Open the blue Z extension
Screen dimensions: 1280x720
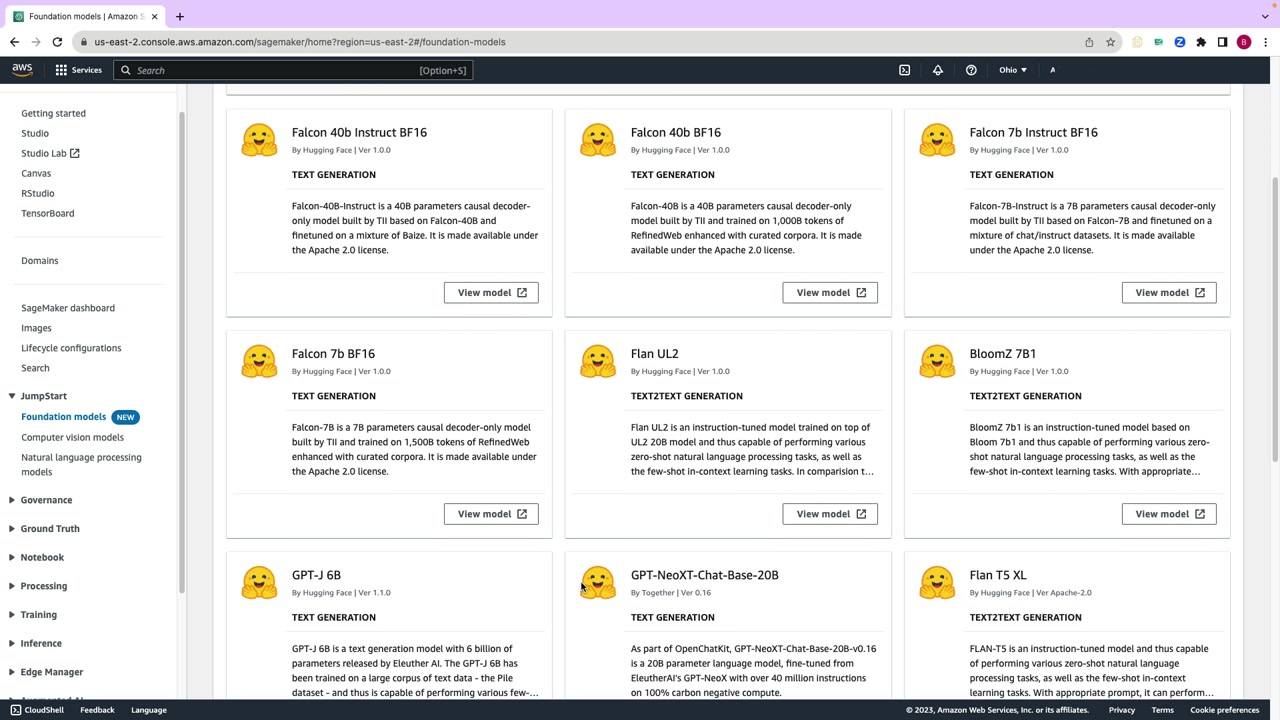[x=1180, y=42]
